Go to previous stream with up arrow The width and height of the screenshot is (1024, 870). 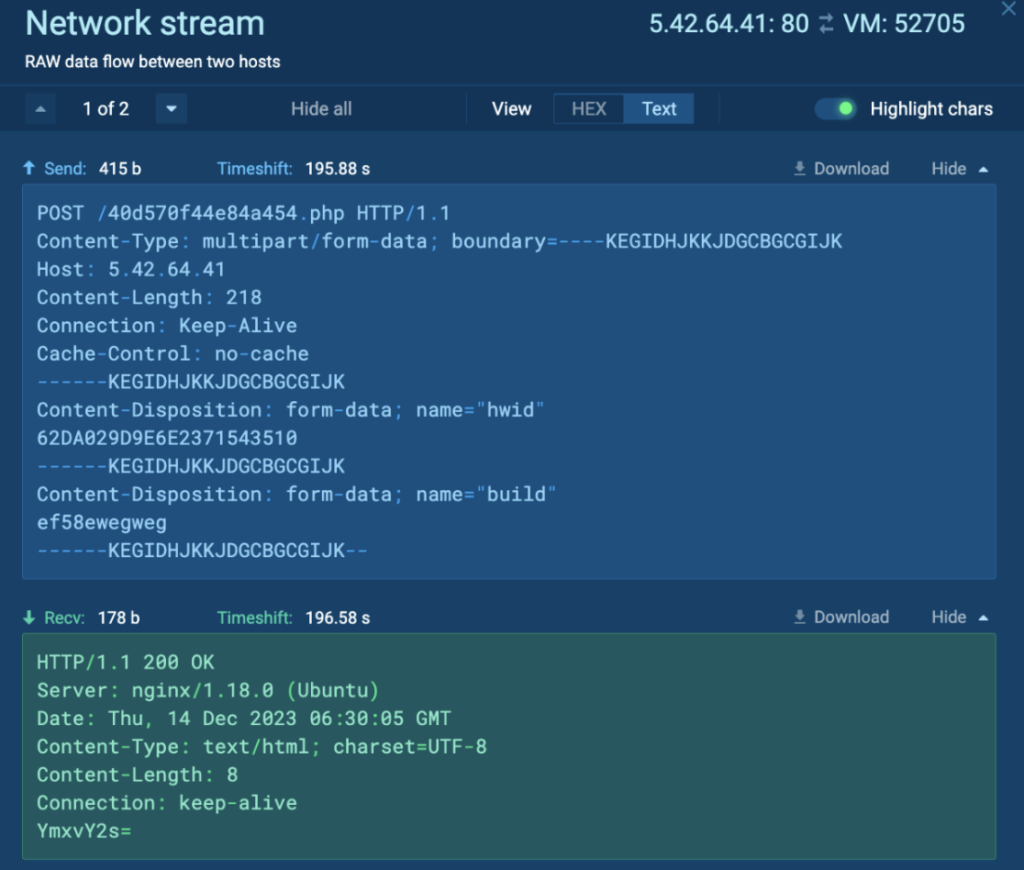coord(40,109)
